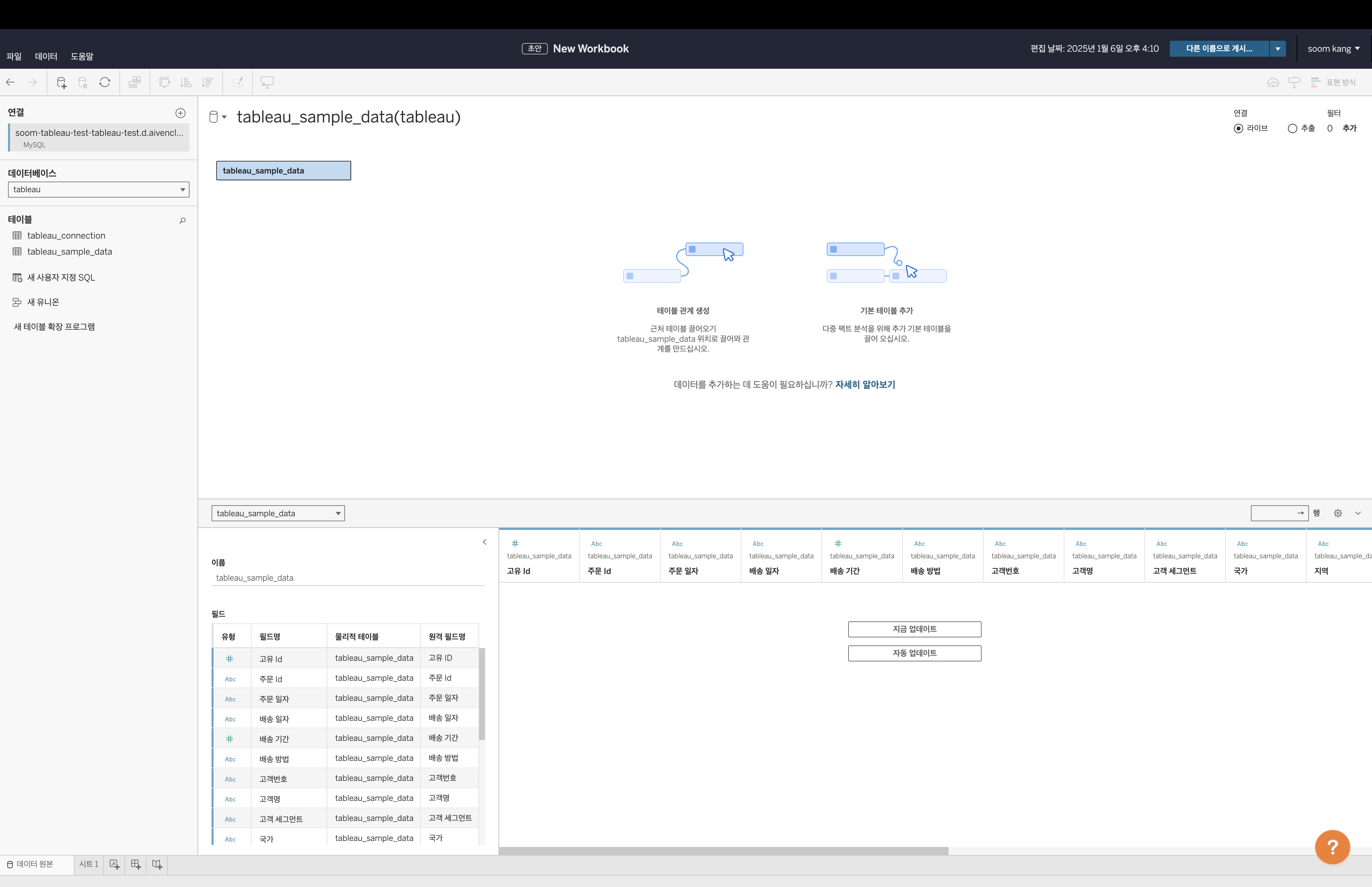The width and height of the screenshot is (1372, 887).
Task: Click the 배송 기간 column header in grid
Action: (x=862, y=556)
